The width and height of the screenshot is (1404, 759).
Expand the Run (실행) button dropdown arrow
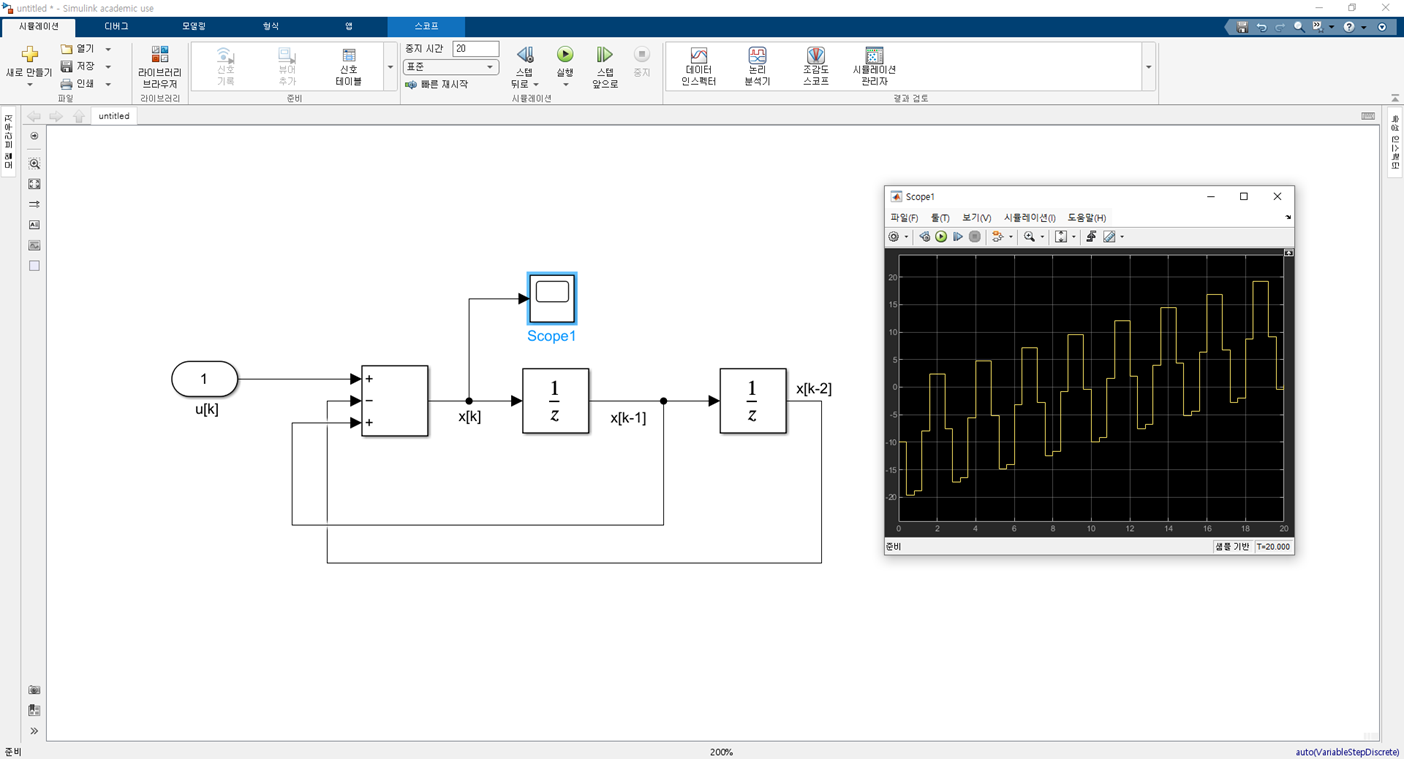tap(565, 85)
